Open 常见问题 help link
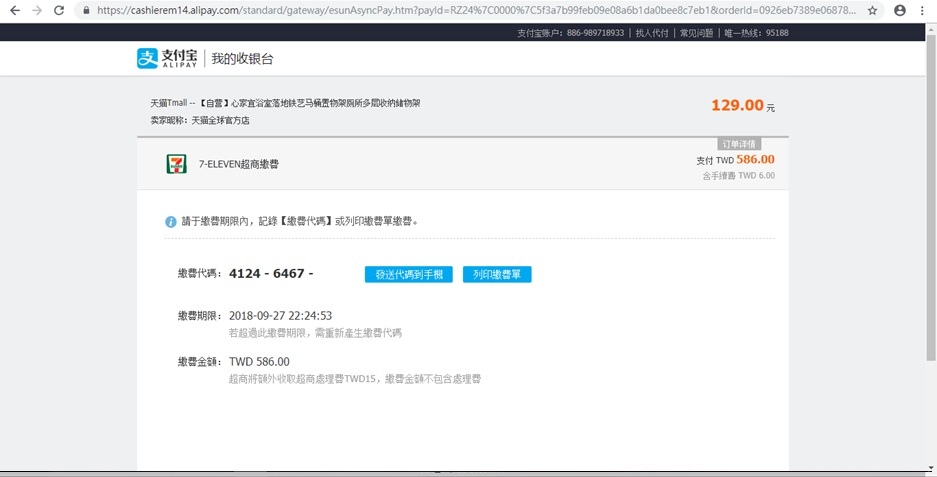The width and height of the screenshot is (937, 477). pos(696,33)
